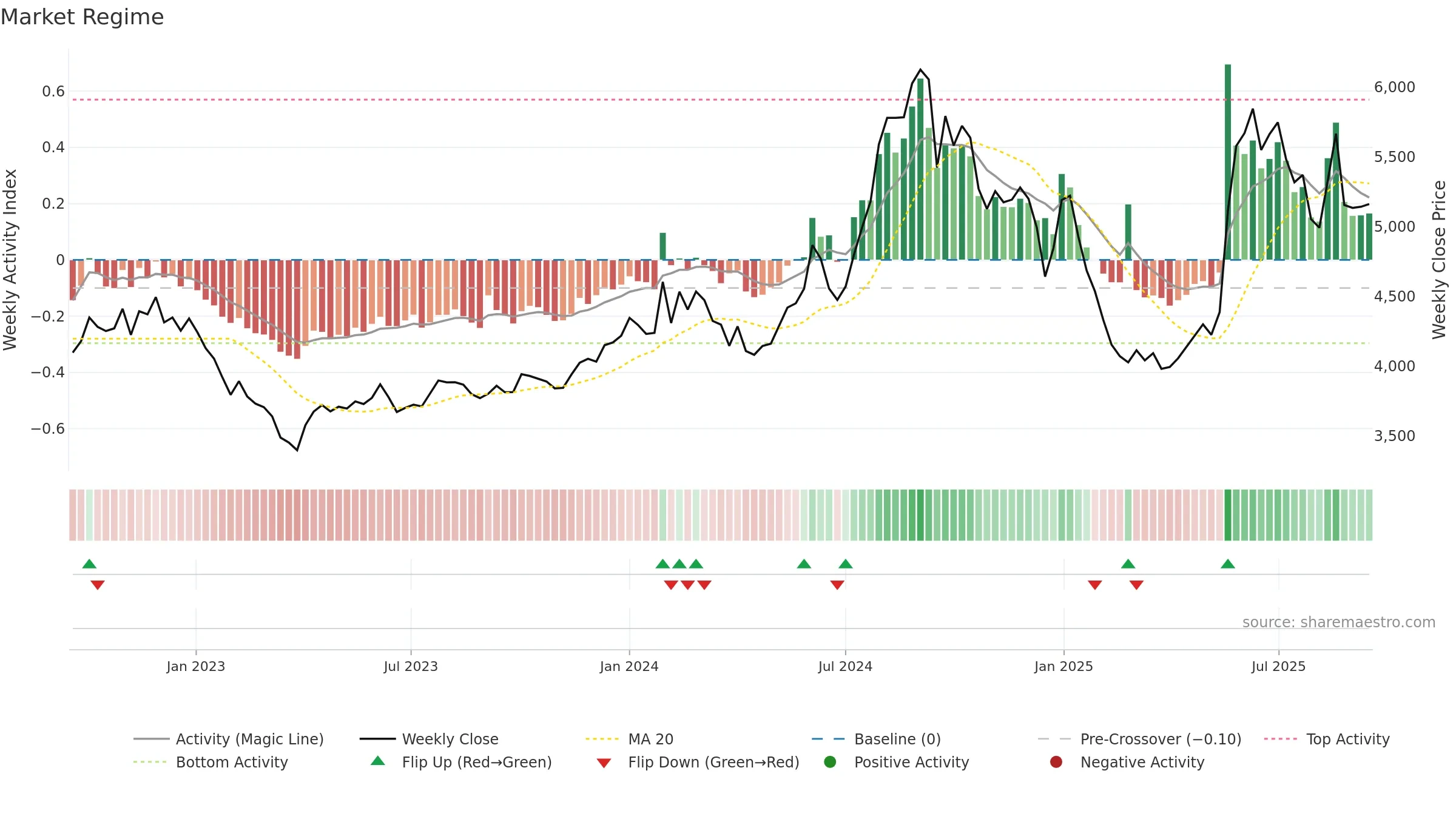Click the green Flip Up triangle in legend
Screen dimensions: 1456x819
pyautogui.click(x=378, y=761)
